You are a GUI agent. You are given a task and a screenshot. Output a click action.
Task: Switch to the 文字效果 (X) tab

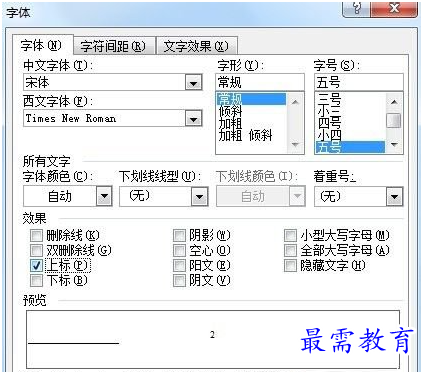(196, 46)
